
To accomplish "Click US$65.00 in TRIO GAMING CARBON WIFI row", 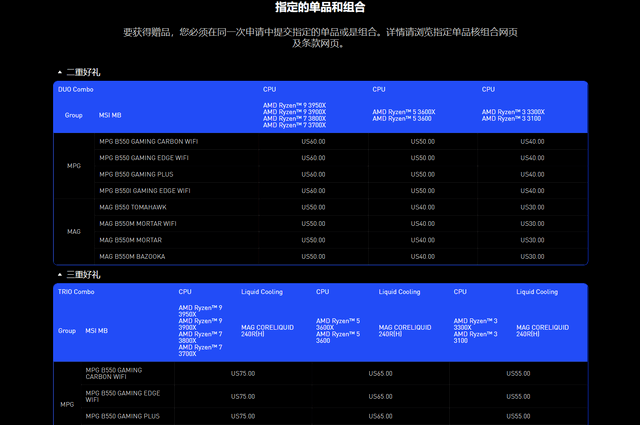I will coord(380,374).
